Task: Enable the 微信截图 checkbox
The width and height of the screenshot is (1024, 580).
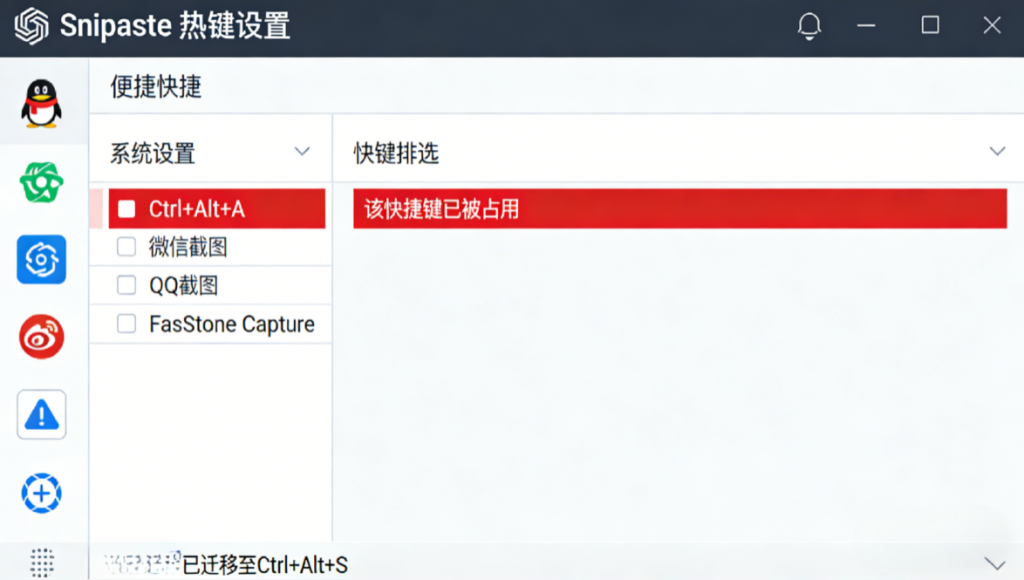Action: [x=126, y=247]
